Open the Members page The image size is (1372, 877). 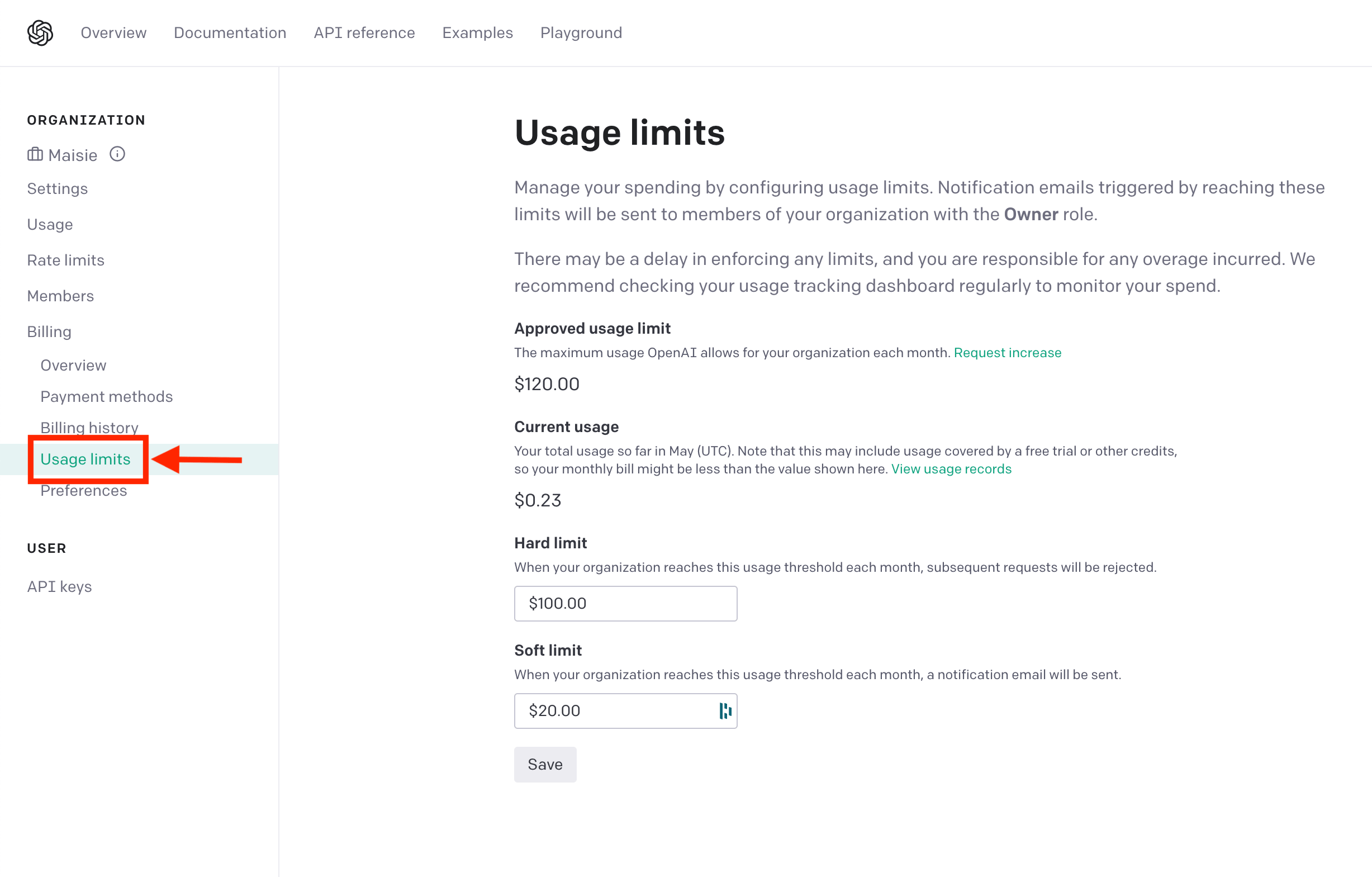point(60,296)
